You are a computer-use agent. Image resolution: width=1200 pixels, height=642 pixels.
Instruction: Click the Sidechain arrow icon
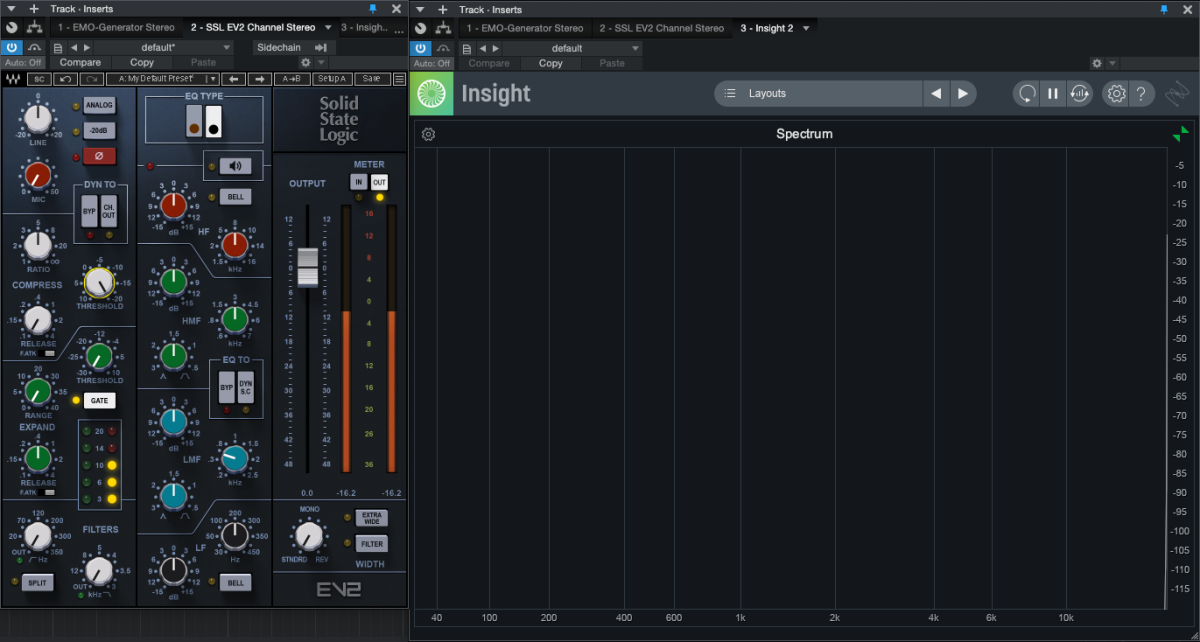point(321,47)
